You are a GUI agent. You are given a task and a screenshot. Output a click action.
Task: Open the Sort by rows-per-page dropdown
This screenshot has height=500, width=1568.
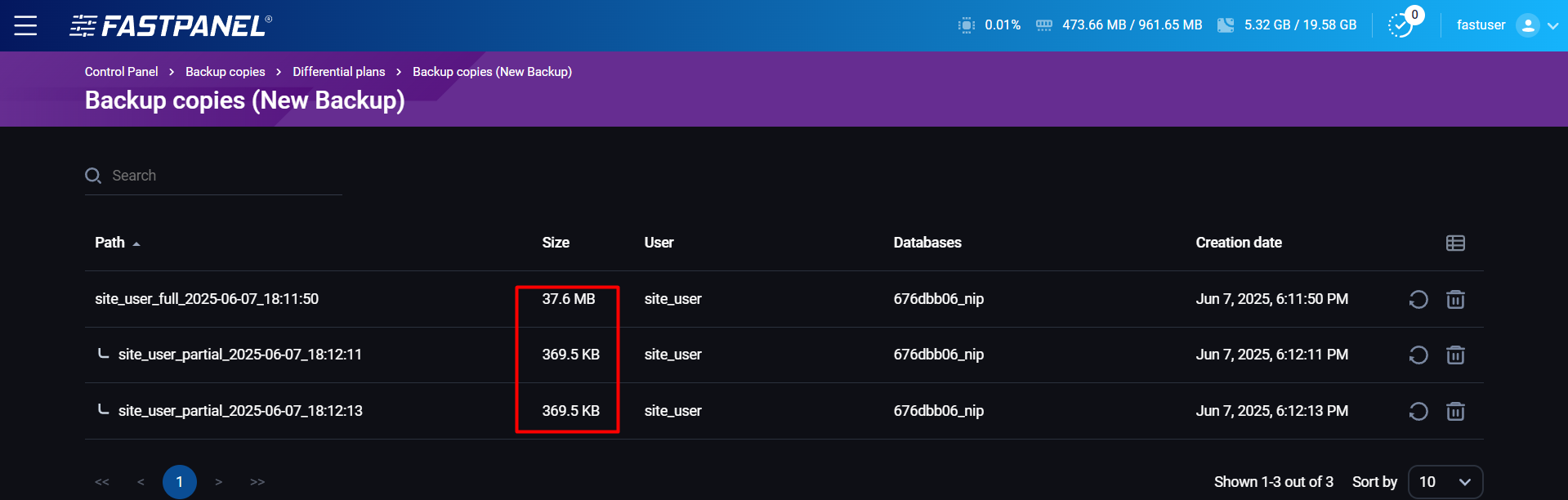point(1445,482)
